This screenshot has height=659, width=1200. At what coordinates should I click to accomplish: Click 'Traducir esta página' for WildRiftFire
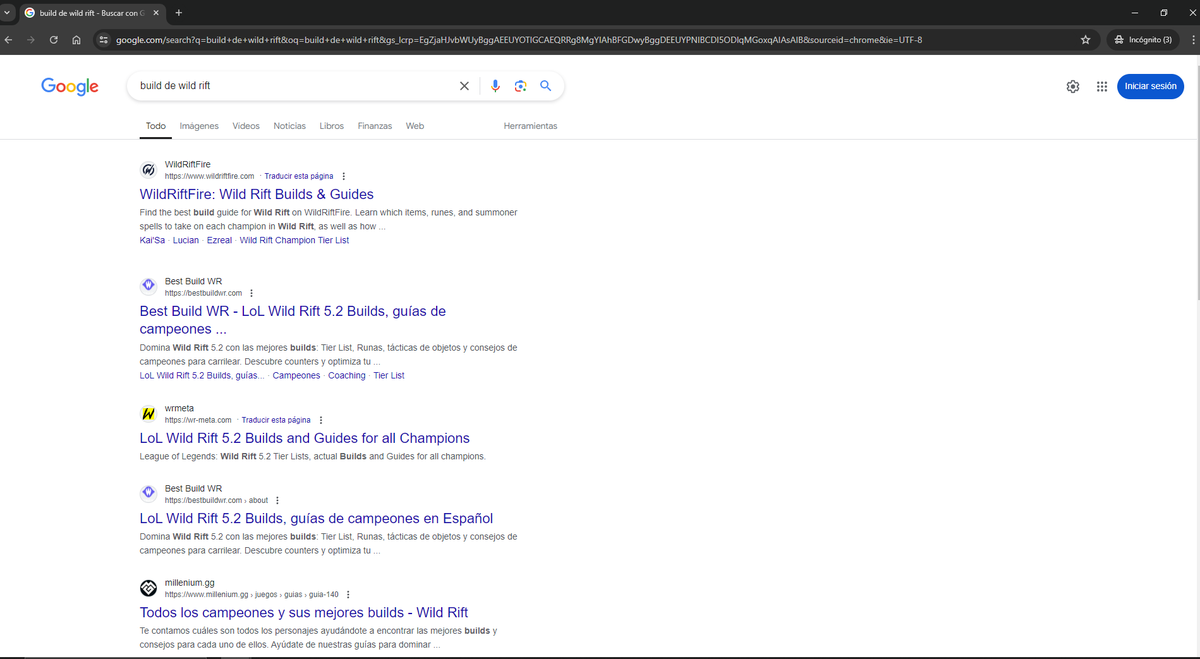pos(299,176)
